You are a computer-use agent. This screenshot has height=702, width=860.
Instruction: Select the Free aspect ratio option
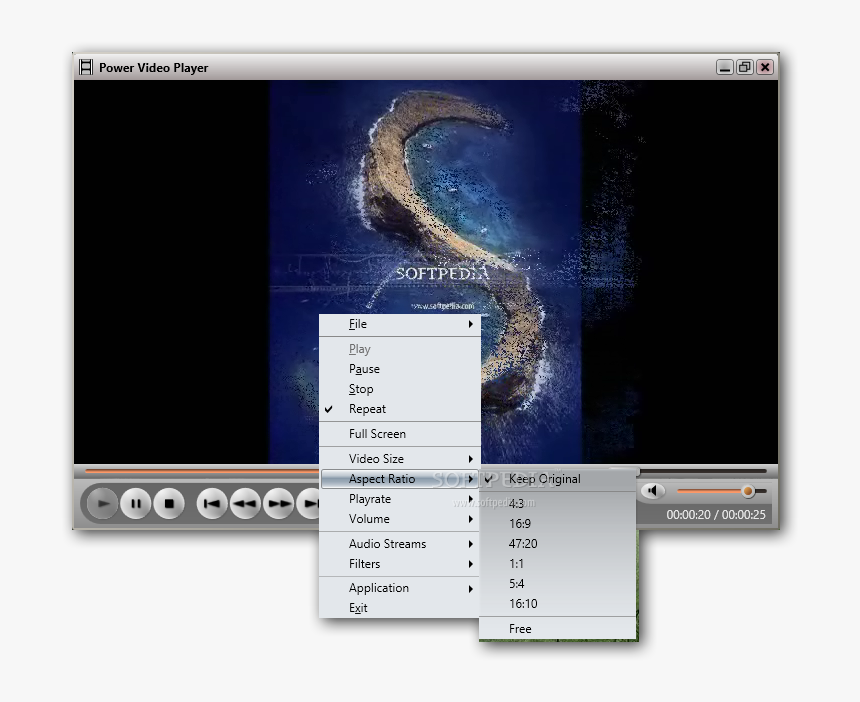click(x=557, y=629)
